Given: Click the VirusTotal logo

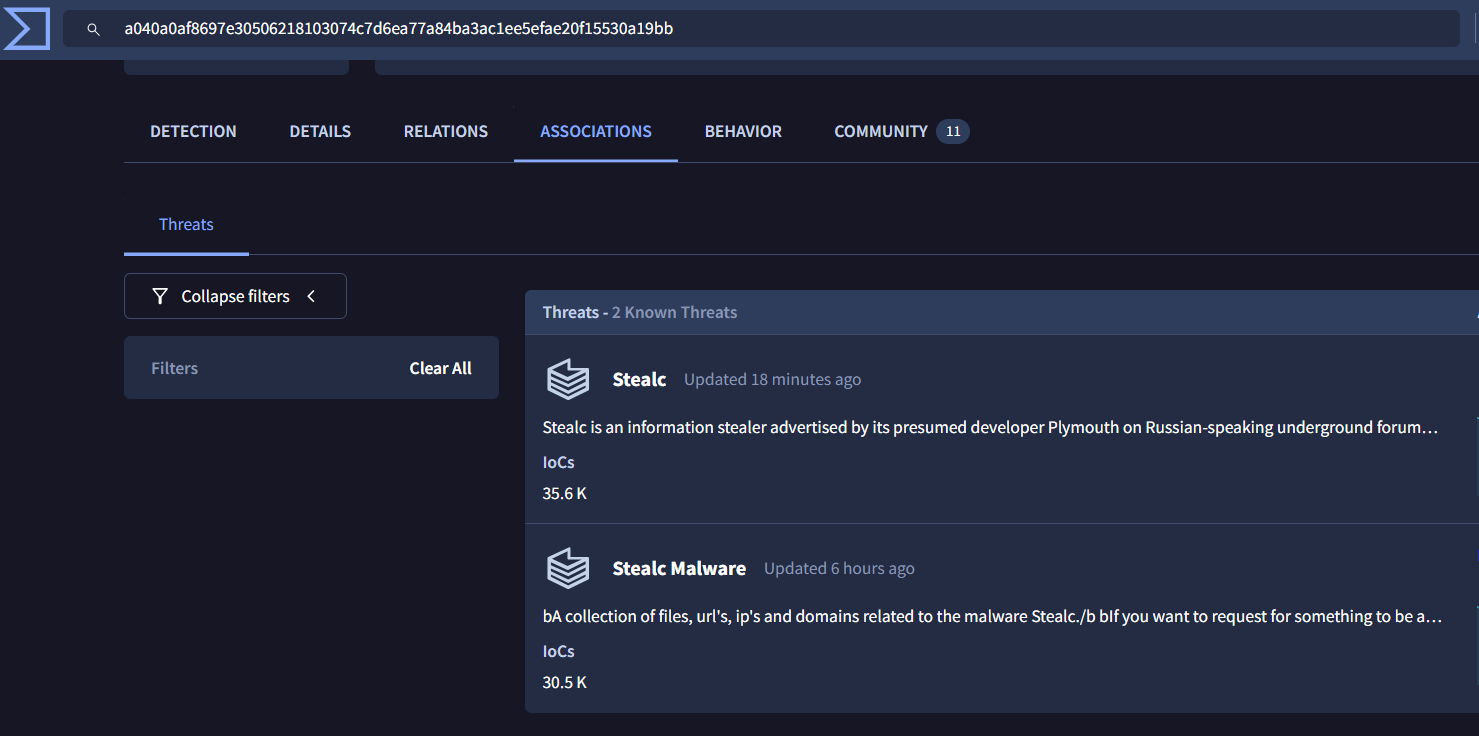Looking at the screenshot, I should tap(26, 28).
